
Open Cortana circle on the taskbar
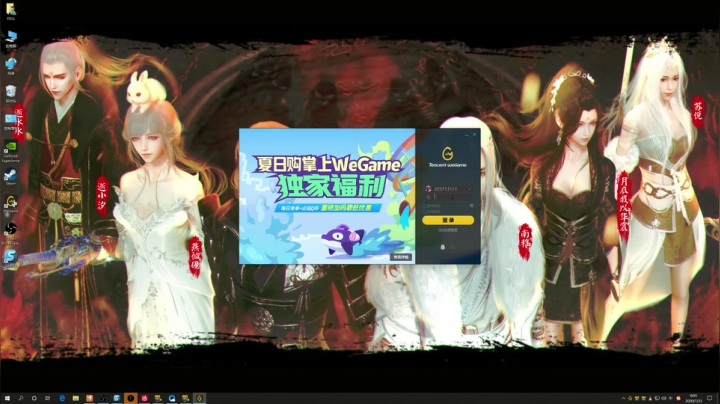pos(34,398)
